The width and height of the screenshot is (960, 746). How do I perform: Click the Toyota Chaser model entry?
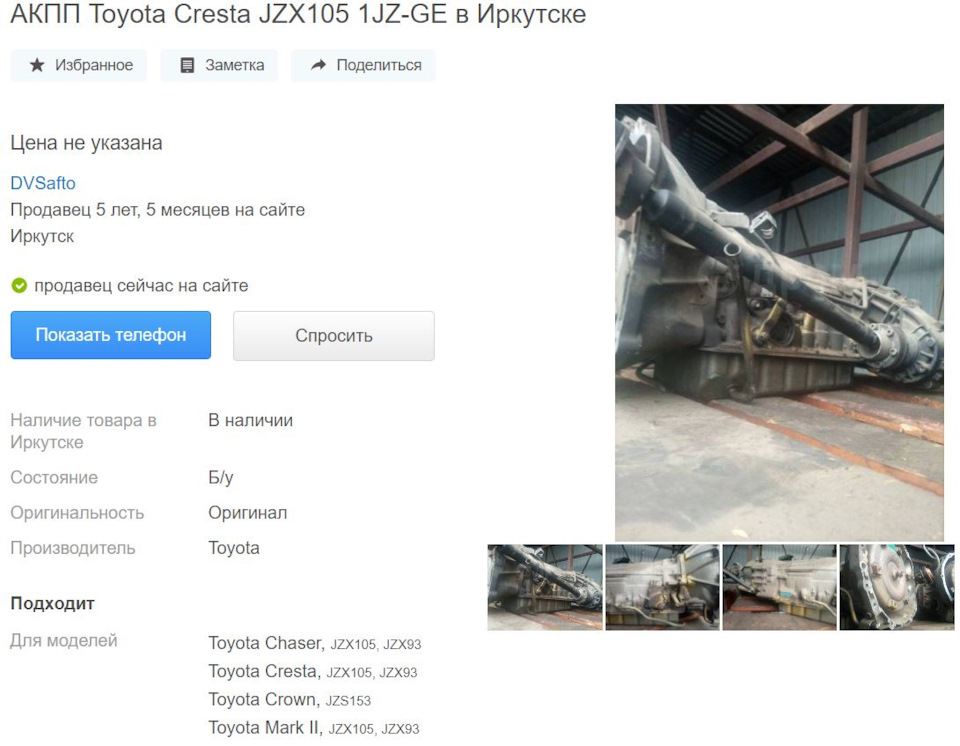(x=315, y=643)
